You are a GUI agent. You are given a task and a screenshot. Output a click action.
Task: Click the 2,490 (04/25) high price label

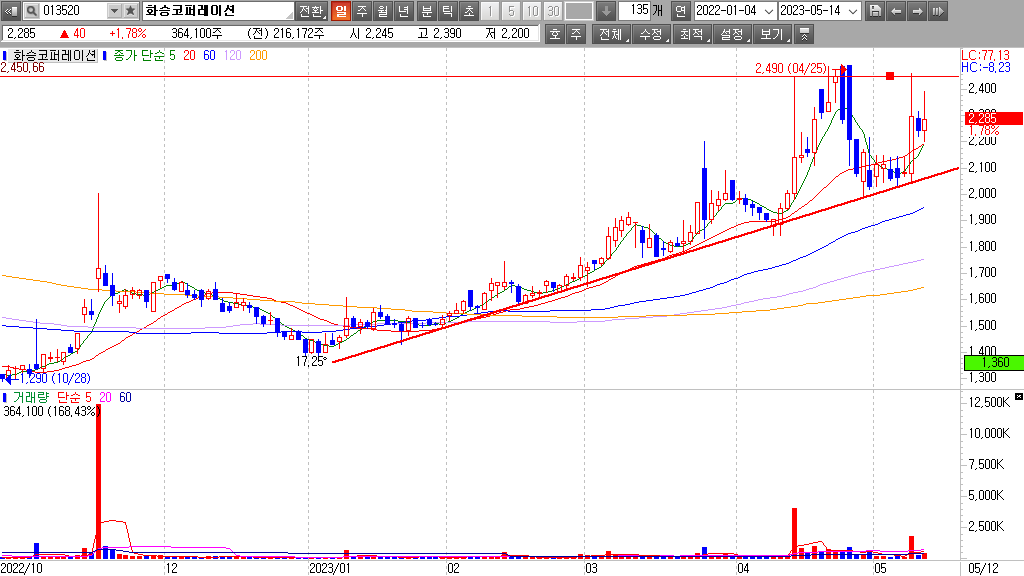[790, 68]
